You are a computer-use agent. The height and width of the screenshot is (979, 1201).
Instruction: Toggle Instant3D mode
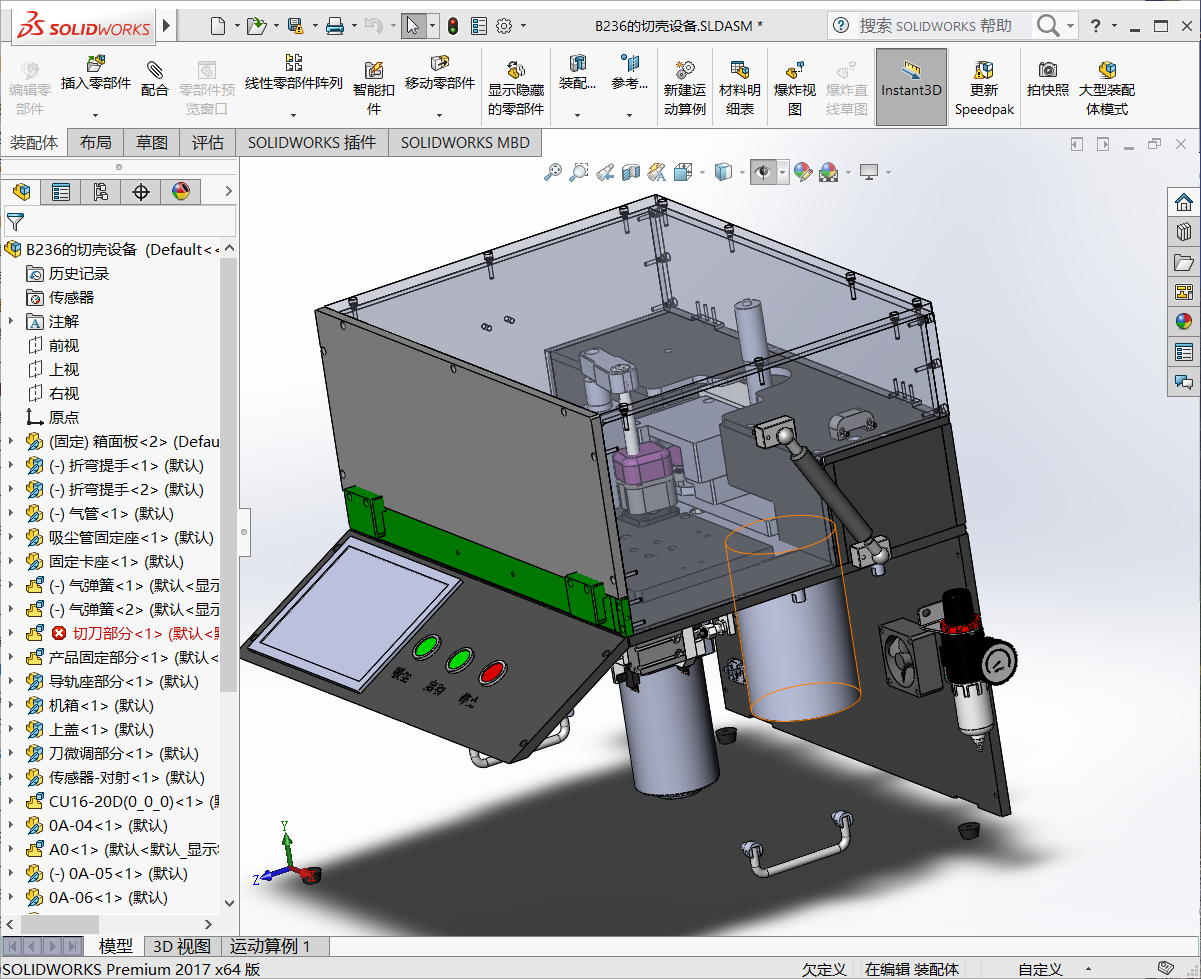911,87
